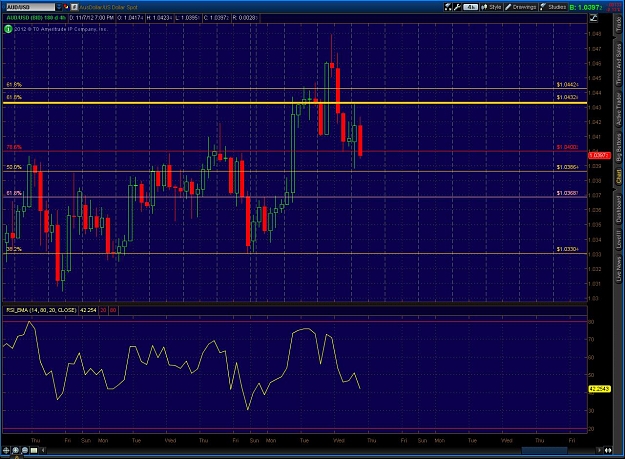Screen dimensions: 625x459
Task: Click the RSI_EMA study label
Action: 41,310
